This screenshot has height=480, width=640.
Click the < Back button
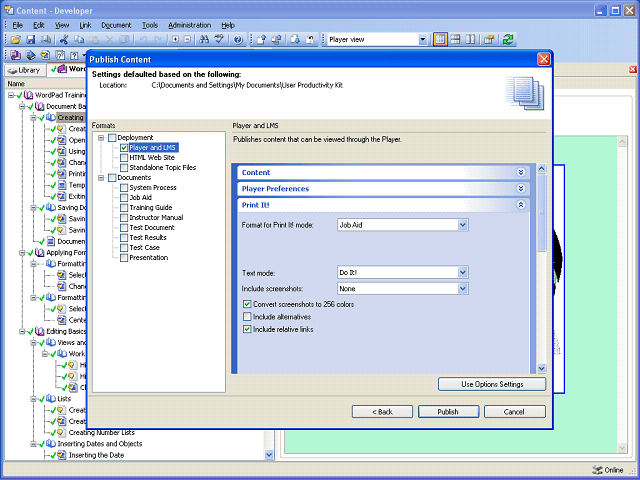coord(382,412)
